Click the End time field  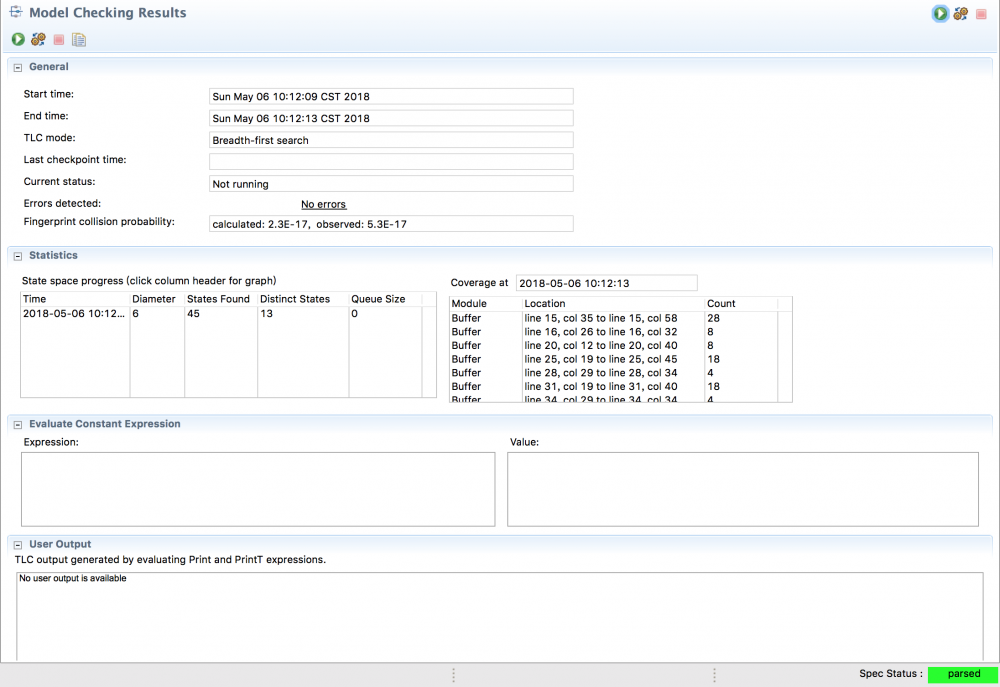pos(391,118)
